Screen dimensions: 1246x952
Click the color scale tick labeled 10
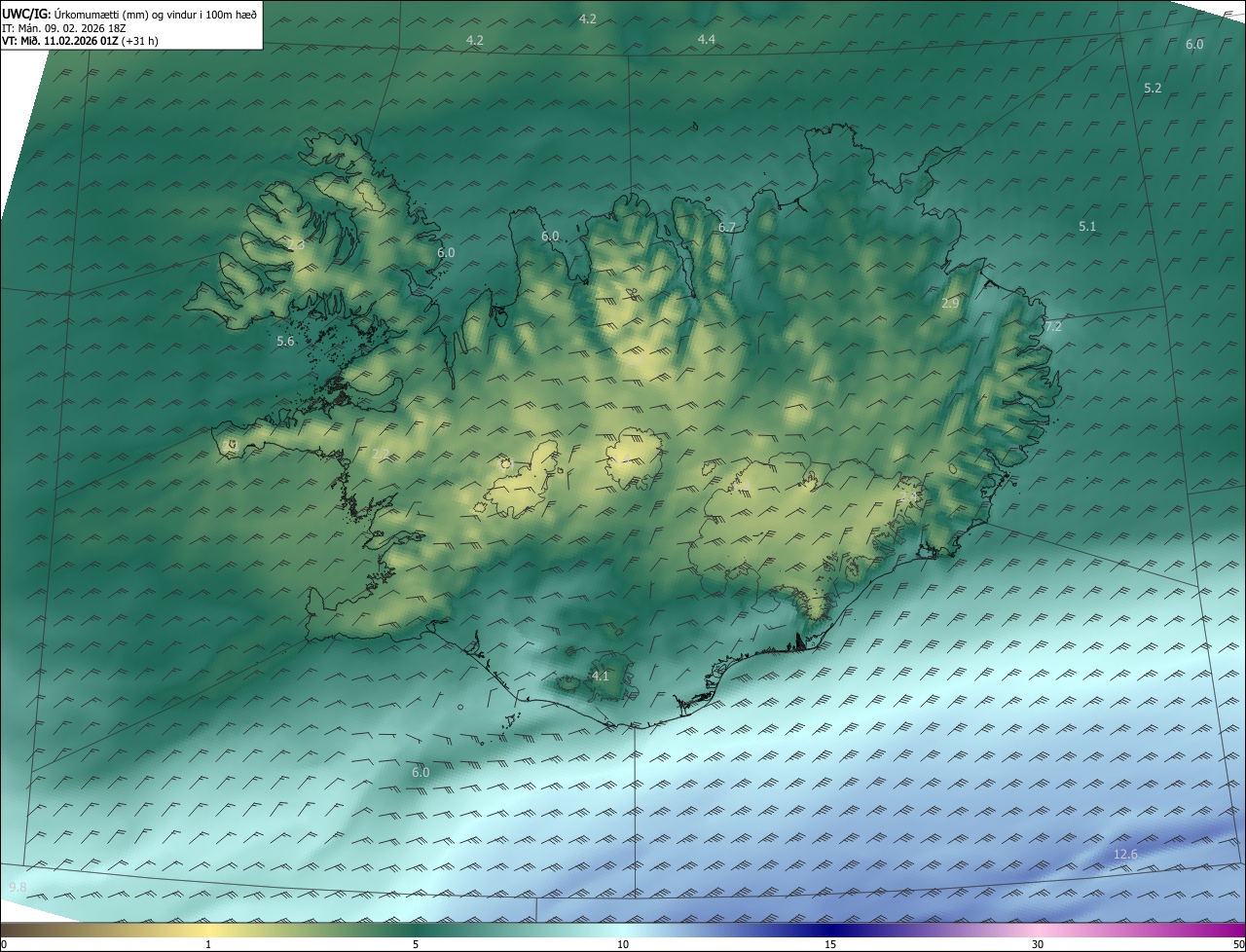point(623,944)
